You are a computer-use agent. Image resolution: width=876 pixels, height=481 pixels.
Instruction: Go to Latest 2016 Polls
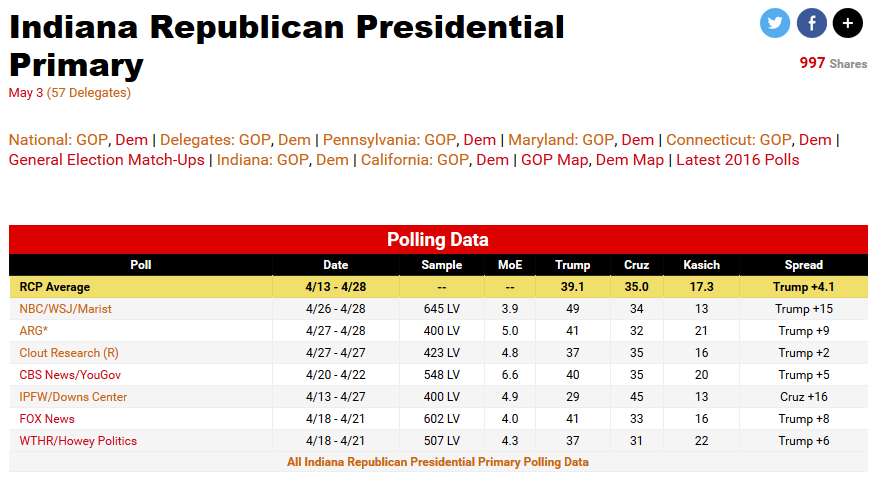[x=738, y=160]
